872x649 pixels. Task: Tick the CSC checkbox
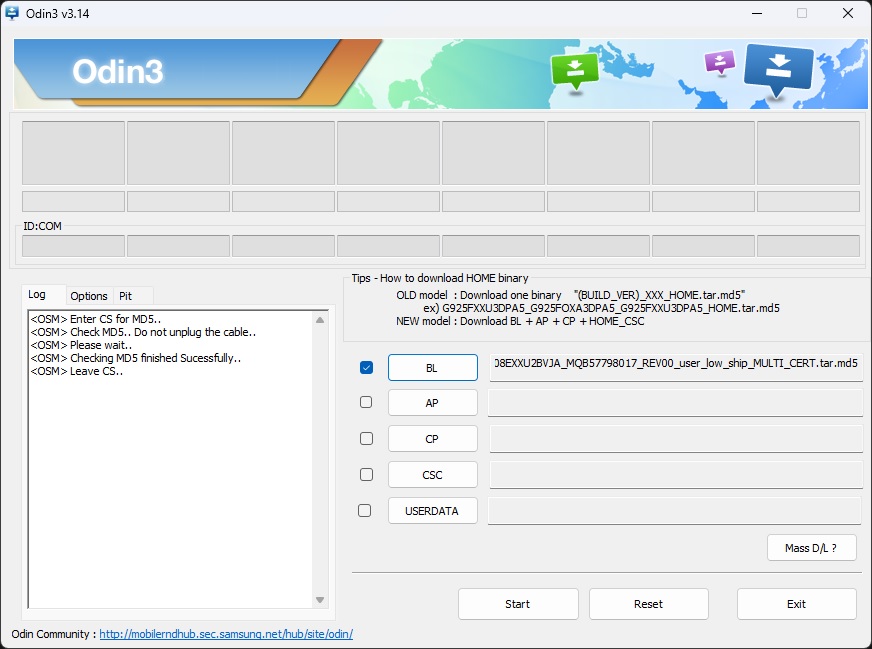366,474
